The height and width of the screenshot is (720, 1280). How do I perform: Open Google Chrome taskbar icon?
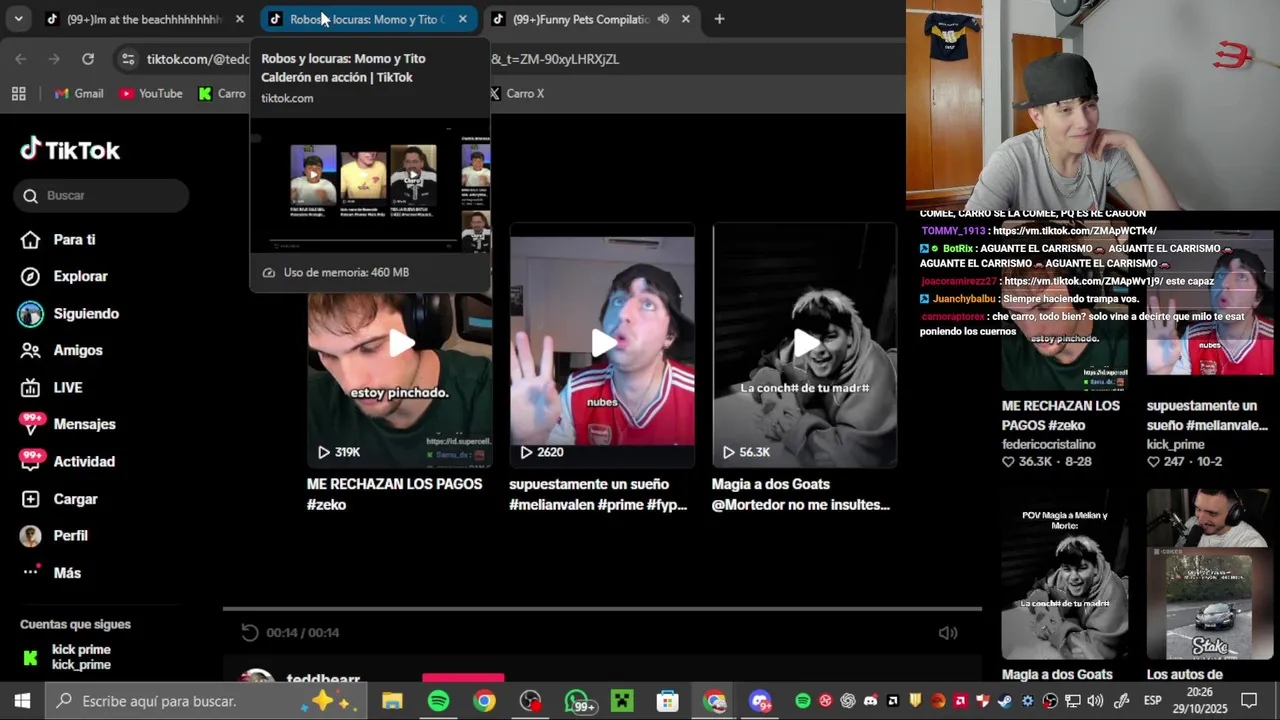pyautogui.click(x=484, y=701)
